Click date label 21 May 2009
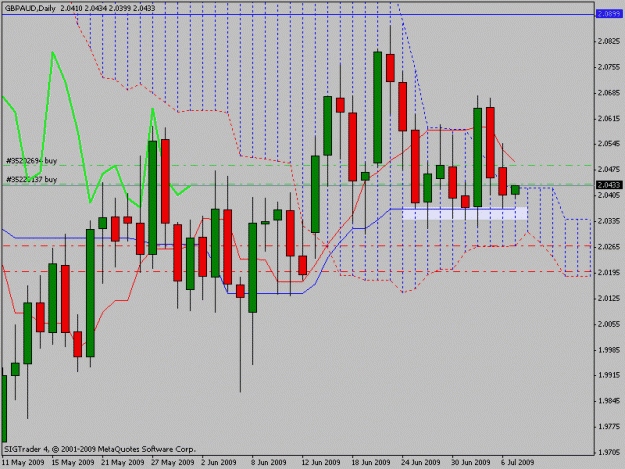625x469 pixels. coord(123,463)
